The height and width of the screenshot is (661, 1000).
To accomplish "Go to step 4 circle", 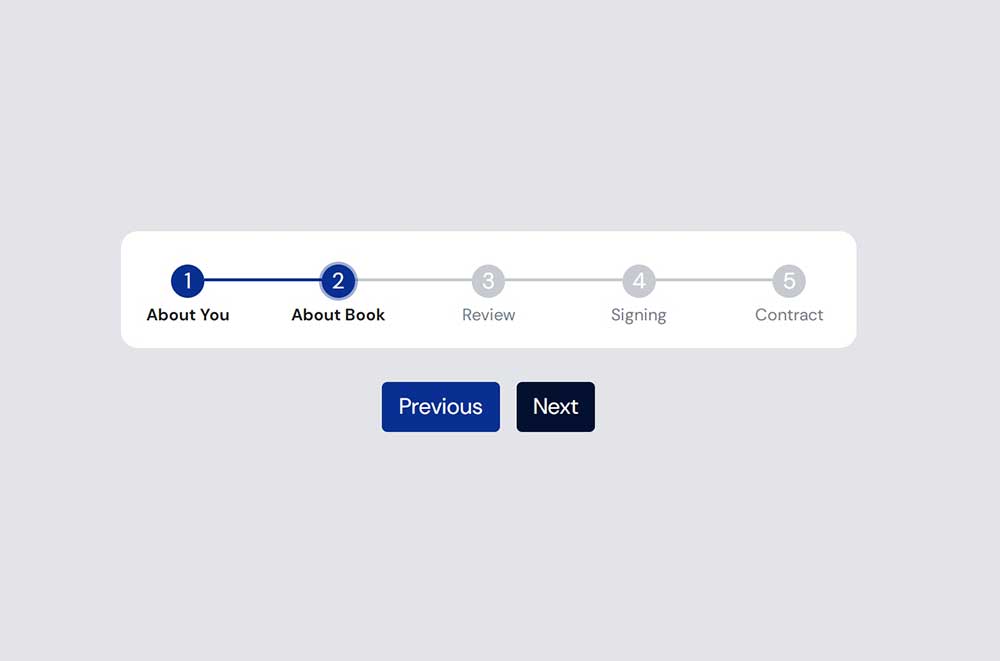I will pos(639,281).
